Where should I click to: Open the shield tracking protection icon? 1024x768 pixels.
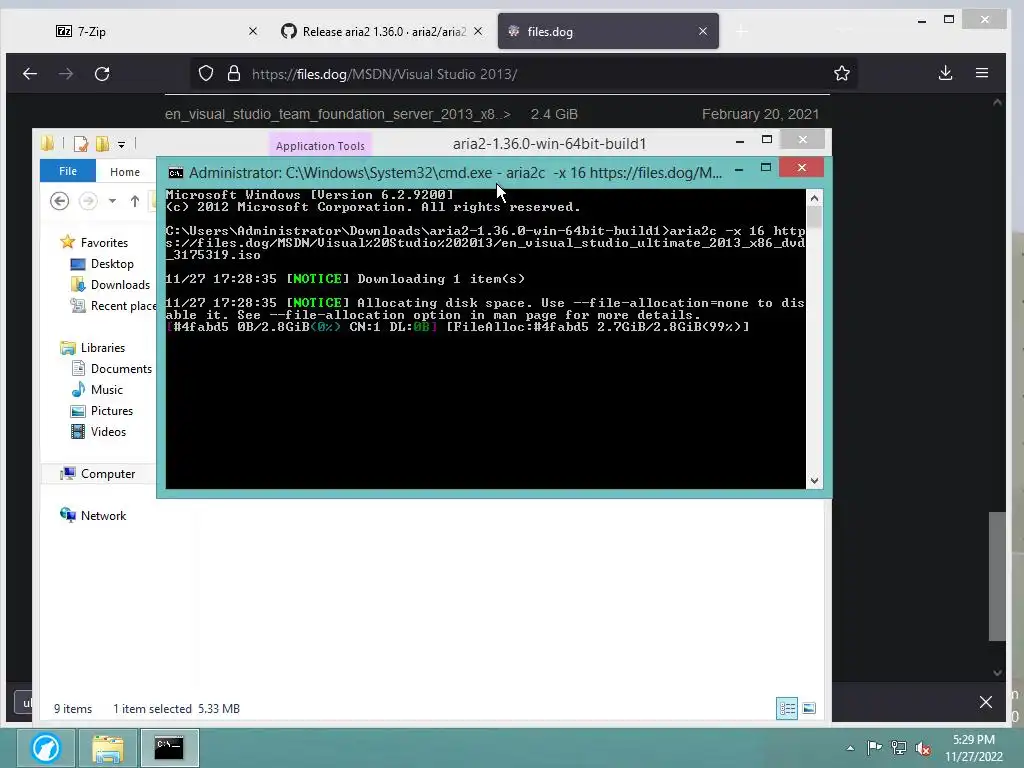206,73
